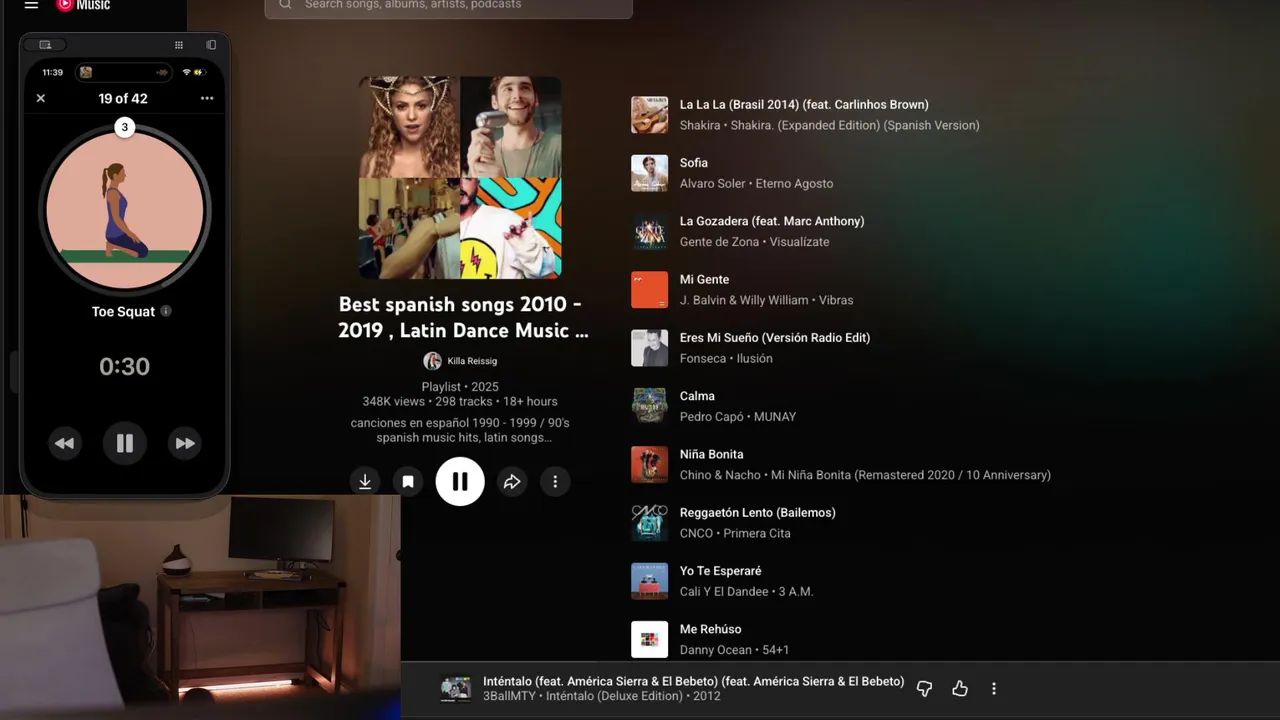Open the Alvaro Soler artist link
This screenshot has height=720, width=1280.
tap(713, 184)
